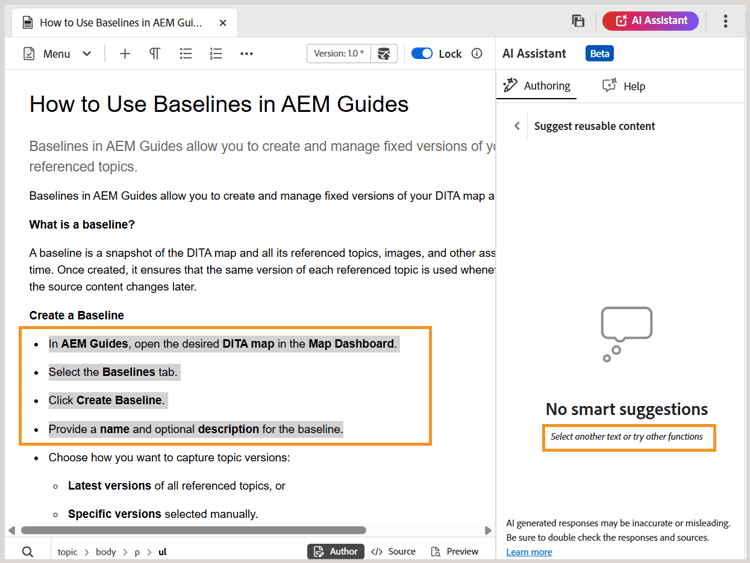Viewport: 750px width, 563px height.
Task: Click the plus insert element icon
Action: 125,54
